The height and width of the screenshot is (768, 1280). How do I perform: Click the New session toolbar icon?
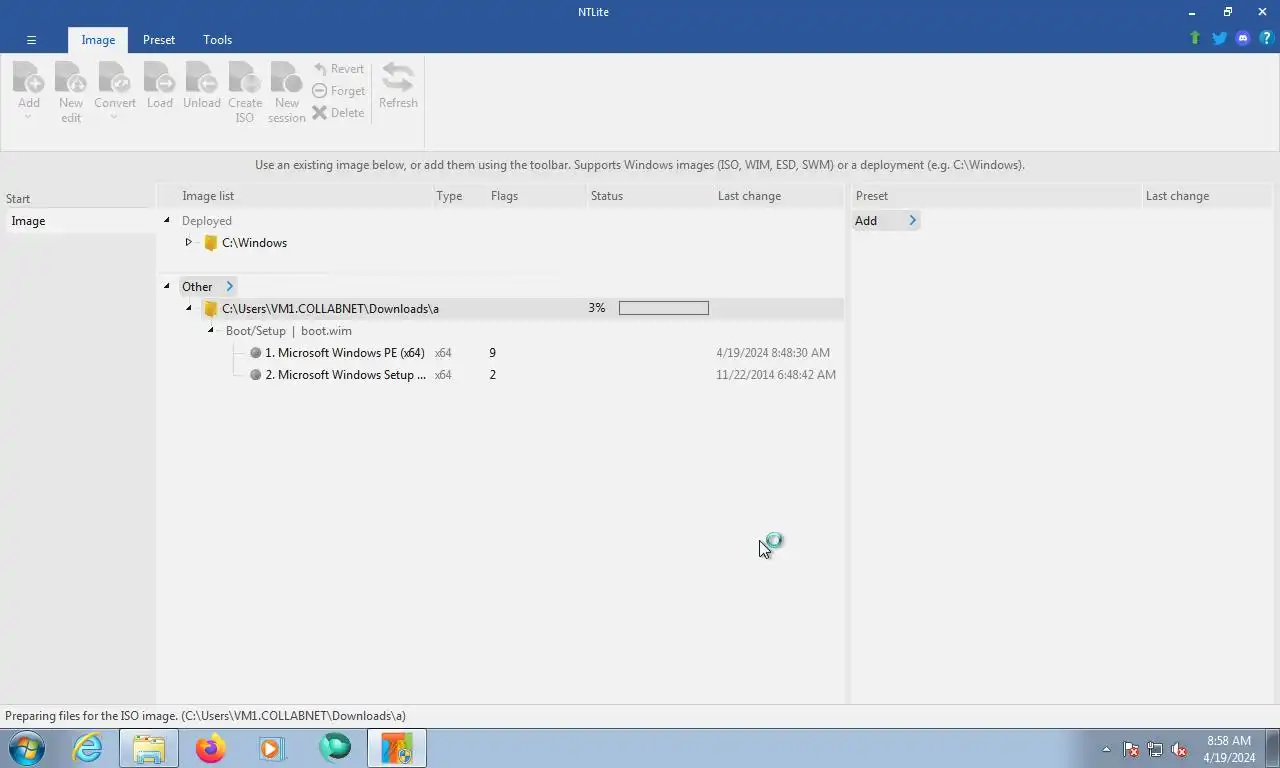point(286,78)
